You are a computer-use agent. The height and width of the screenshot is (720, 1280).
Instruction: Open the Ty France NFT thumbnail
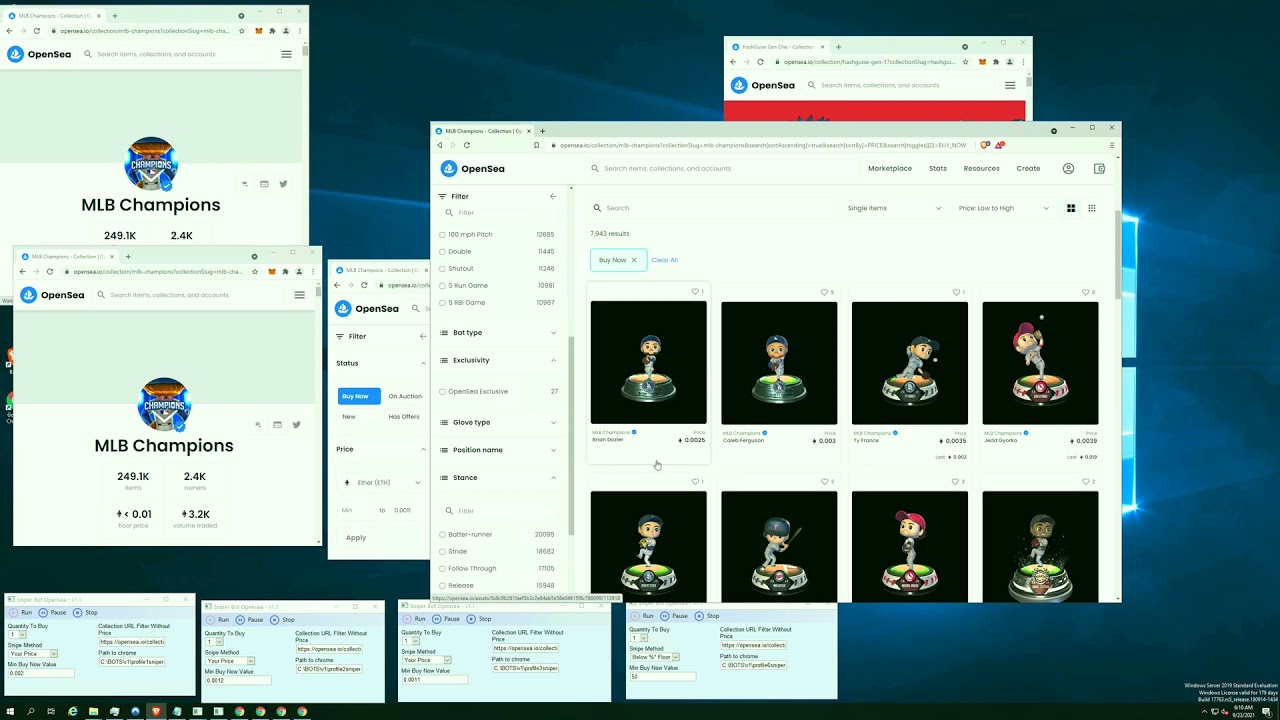coord(910,363)
